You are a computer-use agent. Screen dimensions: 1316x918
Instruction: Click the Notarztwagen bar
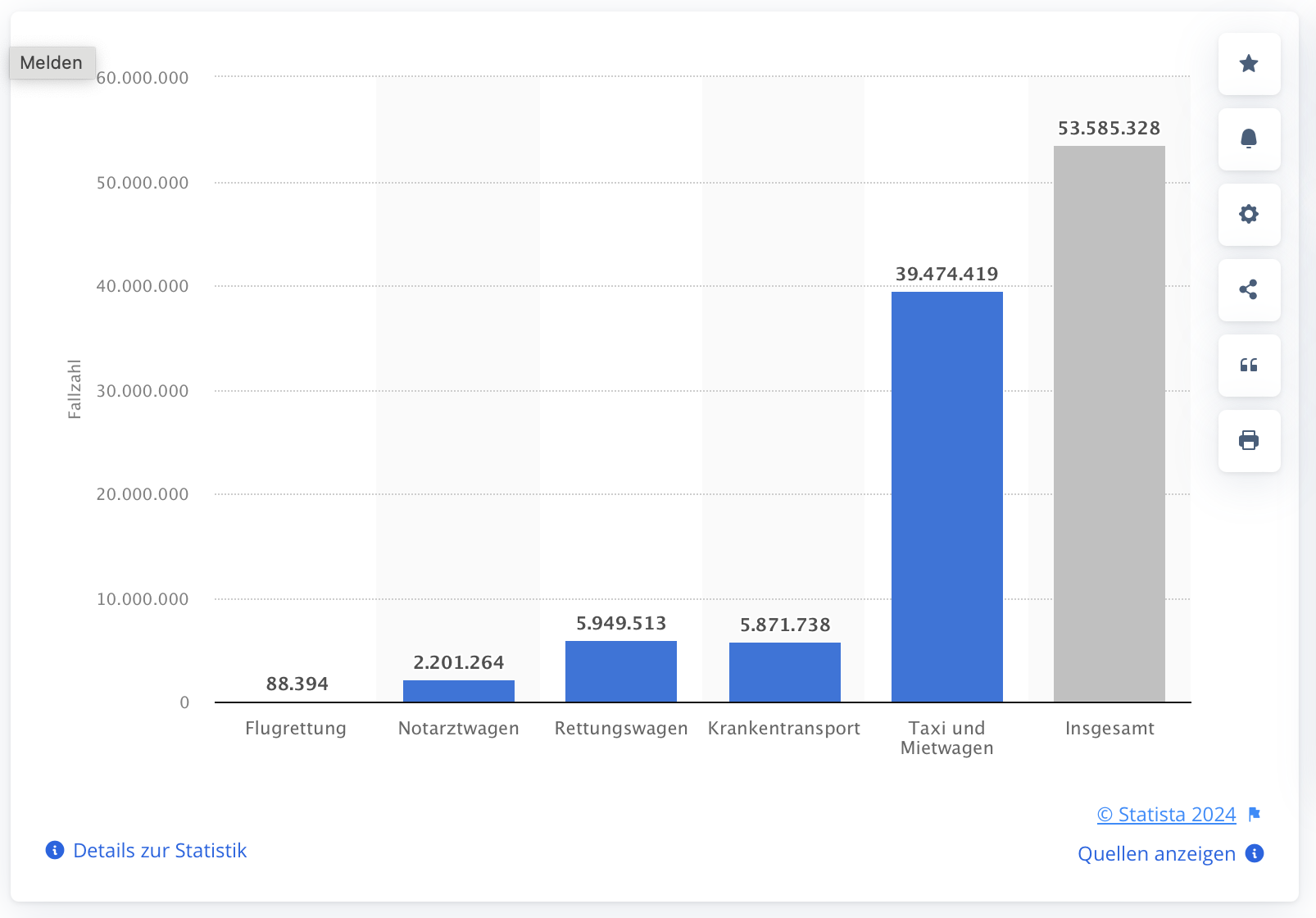[x=458, y=691]
